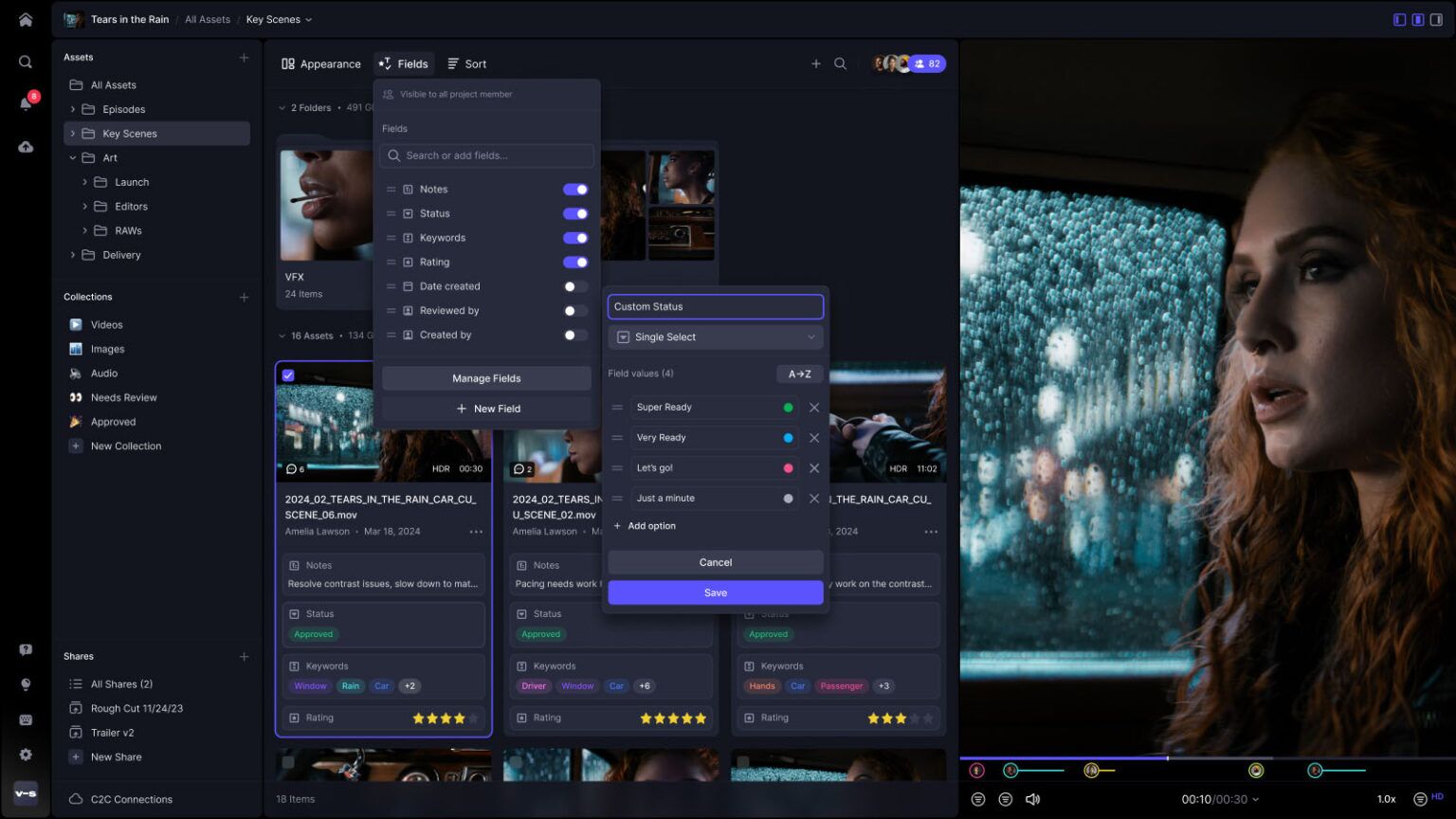The image size is (1456, 819).
Task: Click the Custom Status name input field
Action: point(715,306)
